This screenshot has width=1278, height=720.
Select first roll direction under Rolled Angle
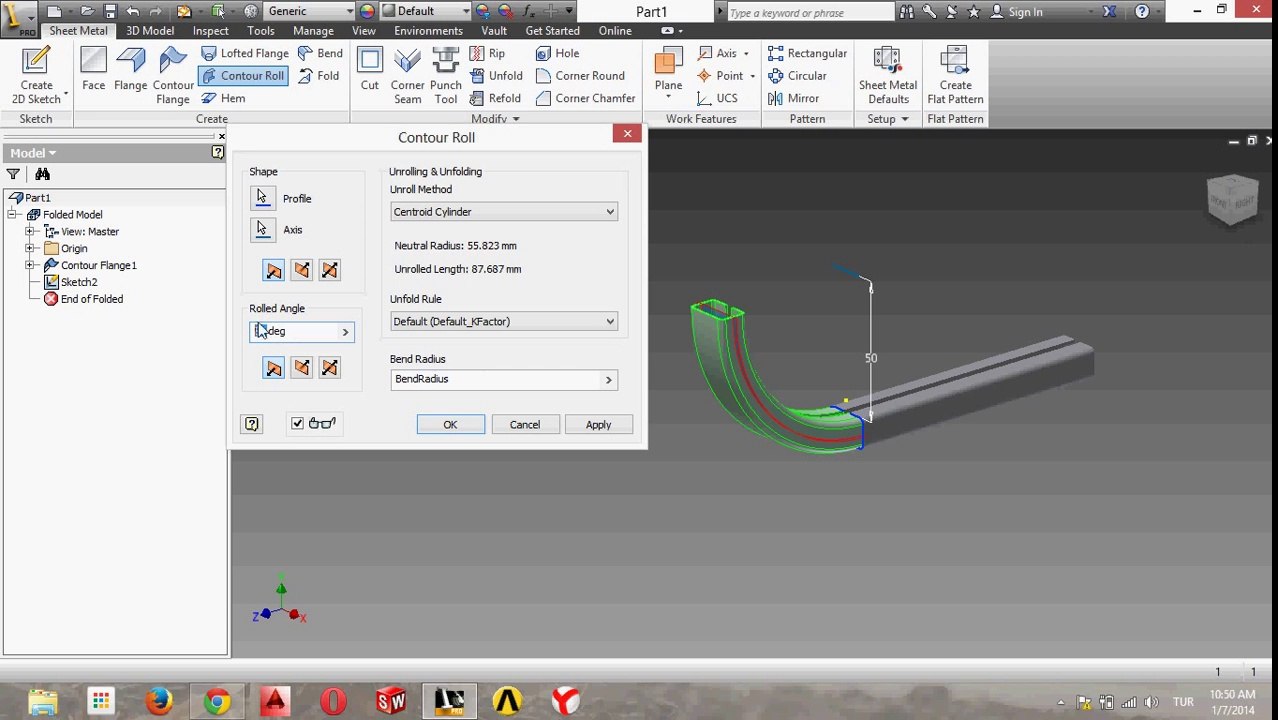tap(273, 368)
